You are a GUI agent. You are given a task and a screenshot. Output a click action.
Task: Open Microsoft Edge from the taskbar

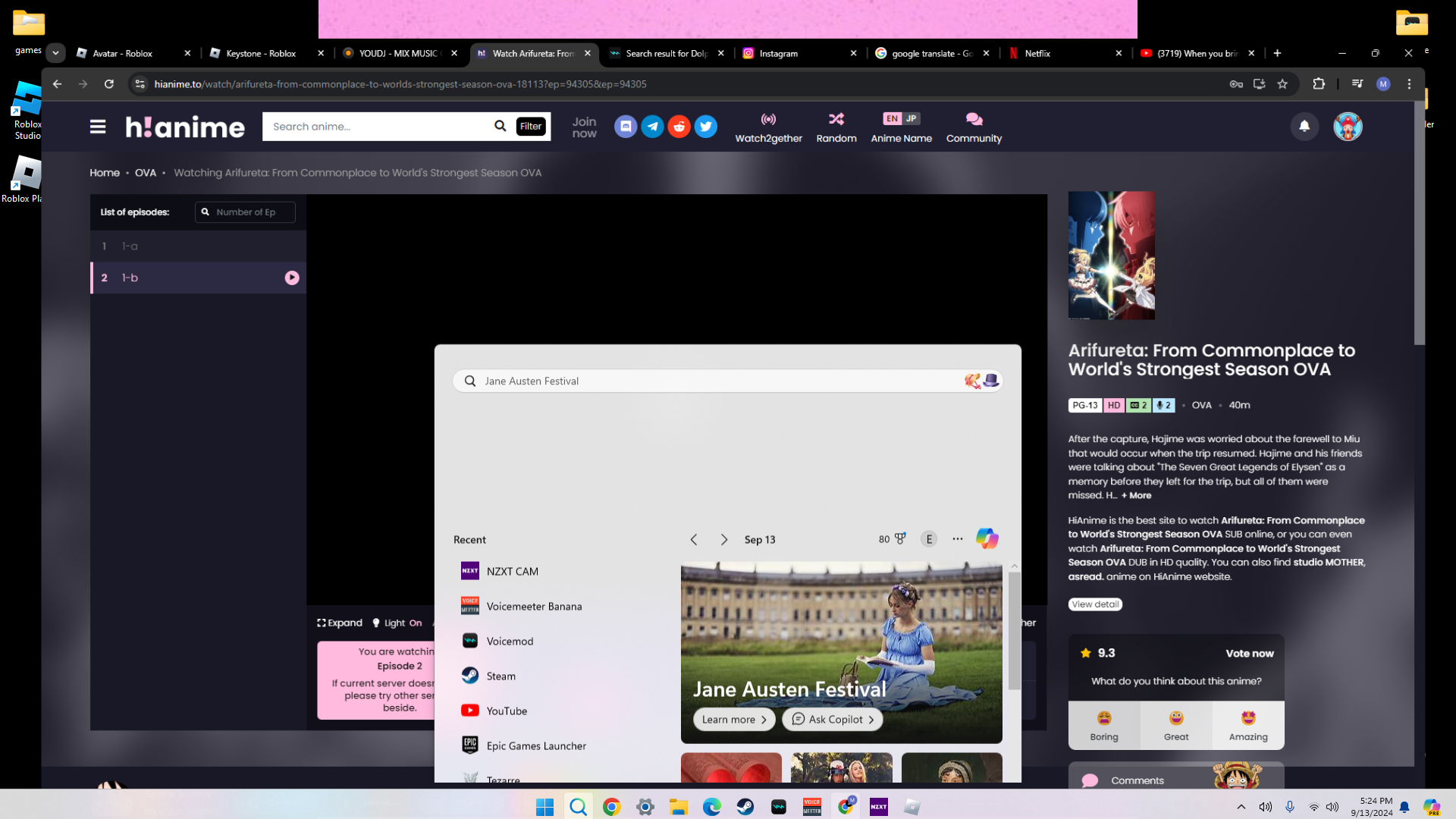[711, 807]
